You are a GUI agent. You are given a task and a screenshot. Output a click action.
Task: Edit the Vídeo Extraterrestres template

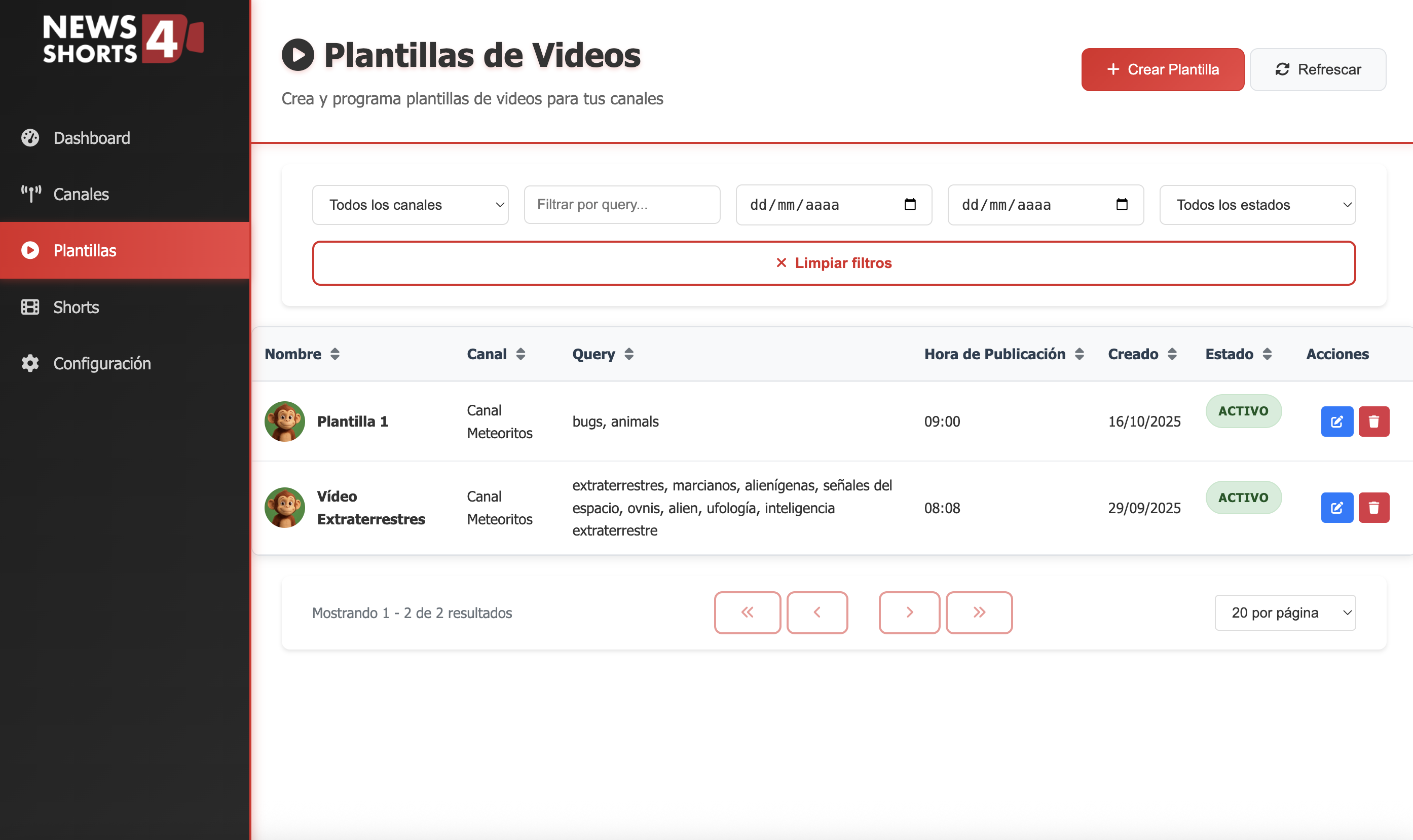(x=1336, y=507)
